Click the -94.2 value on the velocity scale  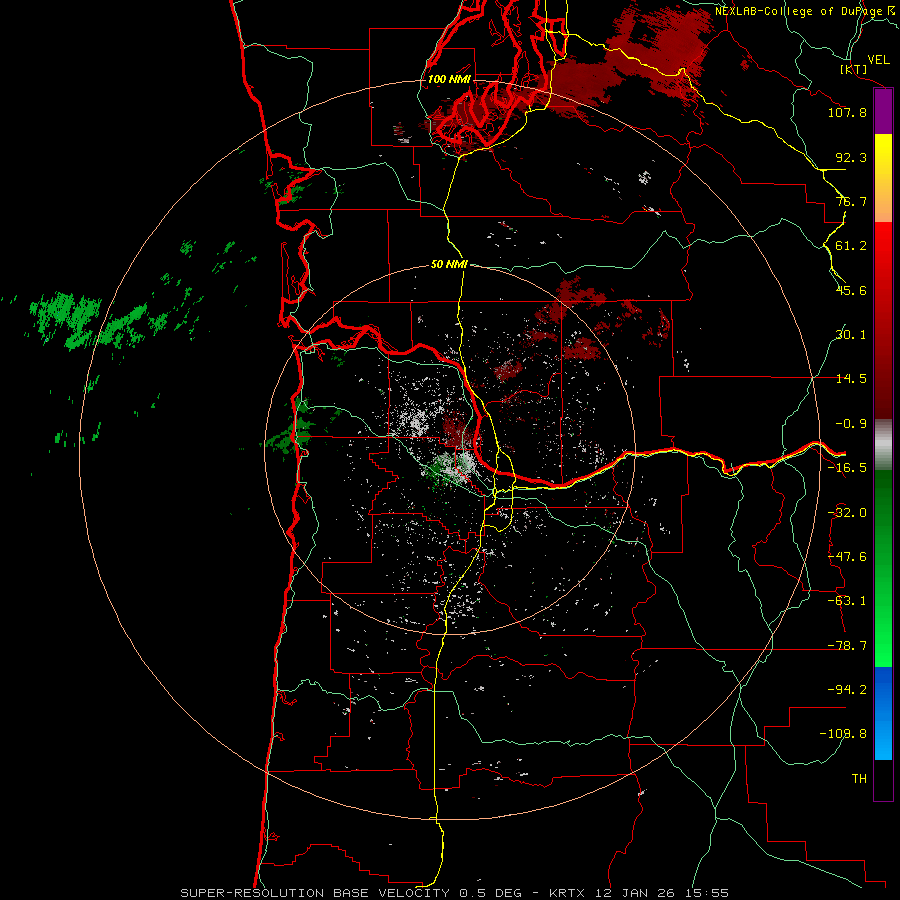tap(847, 689)
